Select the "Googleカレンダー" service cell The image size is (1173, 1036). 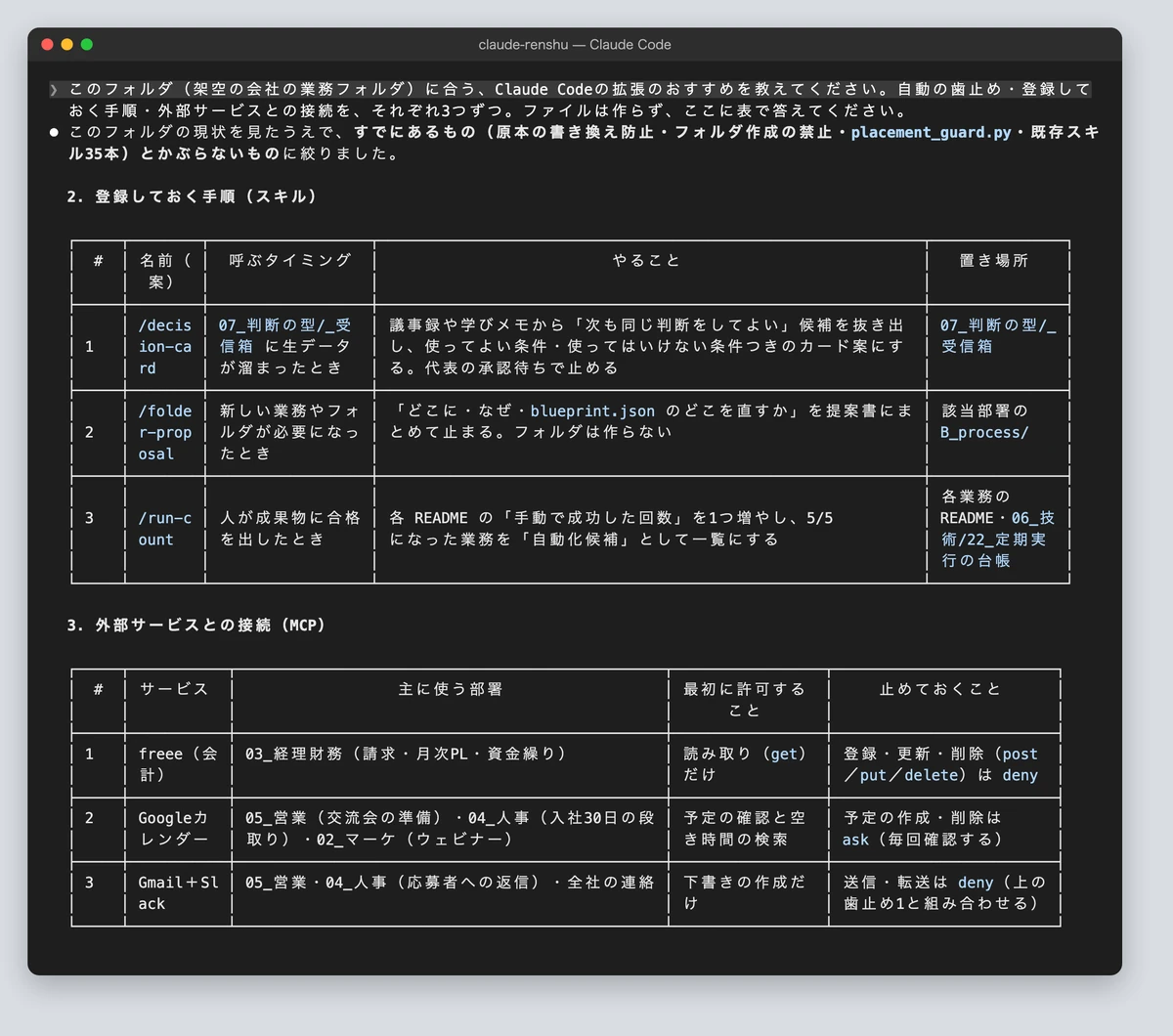click(x=174, y=829)
